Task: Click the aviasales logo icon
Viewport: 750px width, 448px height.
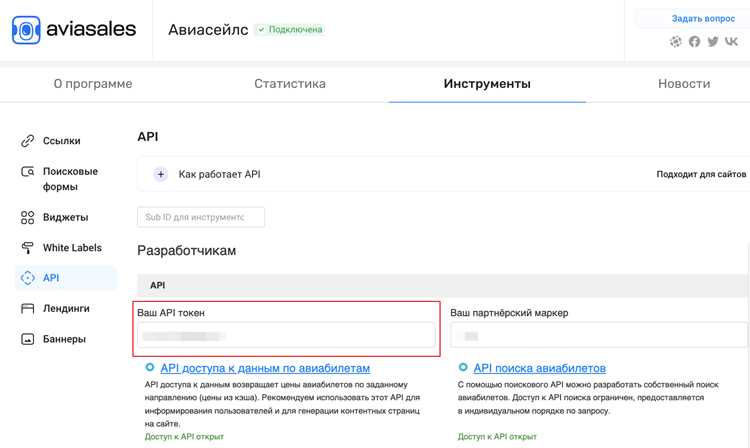Action: pyautogui.click(x=26, y=30)
